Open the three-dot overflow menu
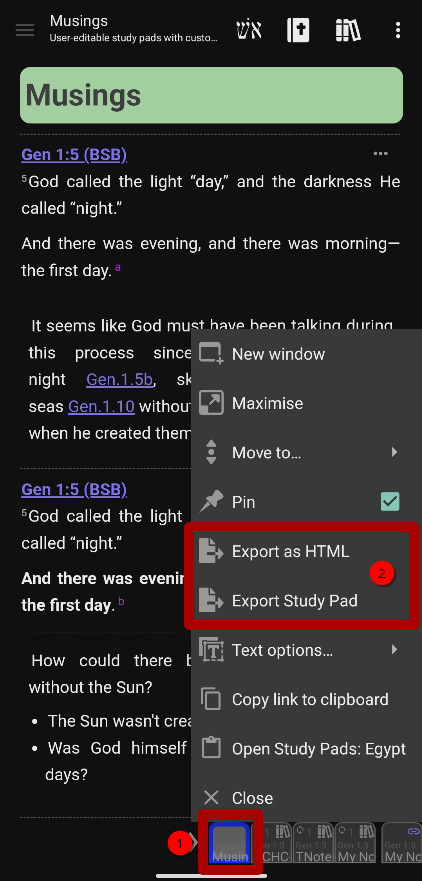The image size is (422, 881). [x=398, y=30]
